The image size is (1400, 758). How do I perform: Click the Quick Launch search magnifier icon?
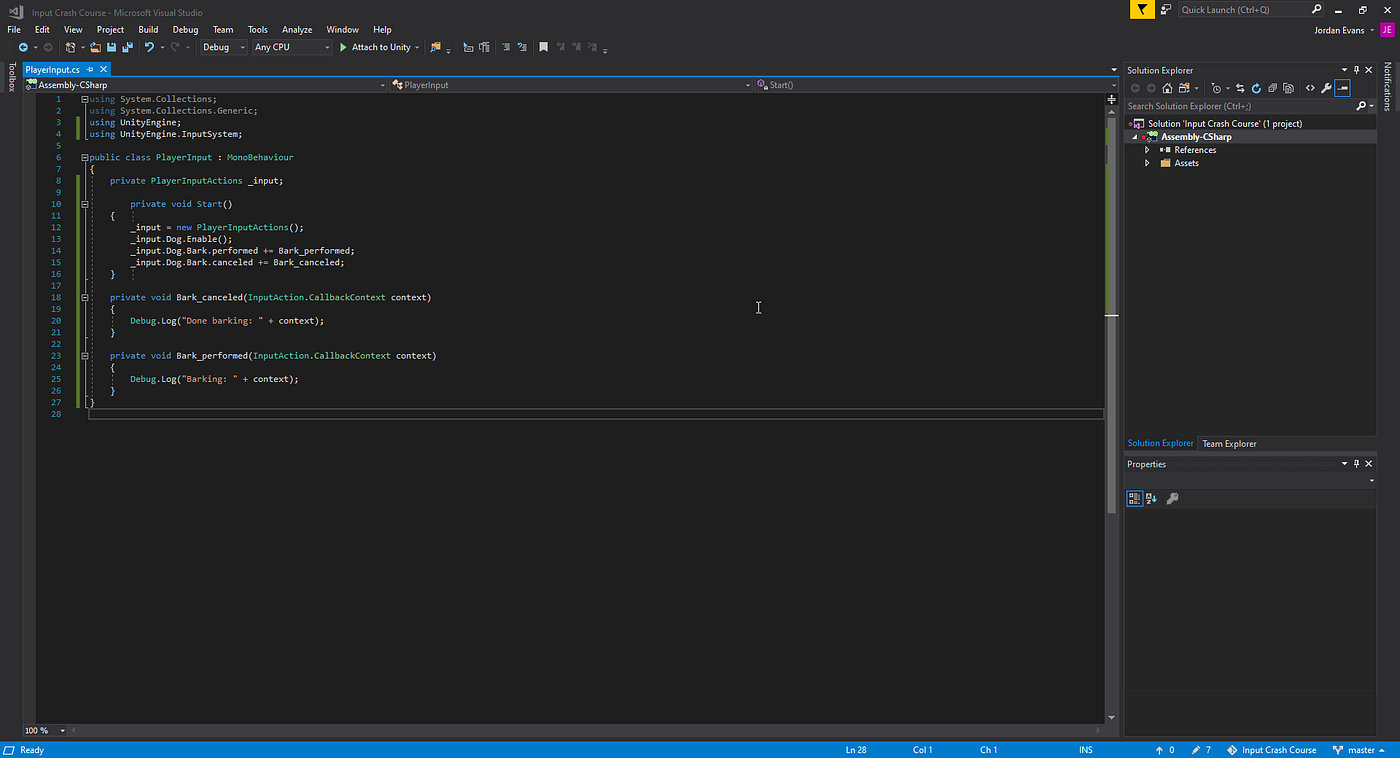click(x=1315, y=9)
